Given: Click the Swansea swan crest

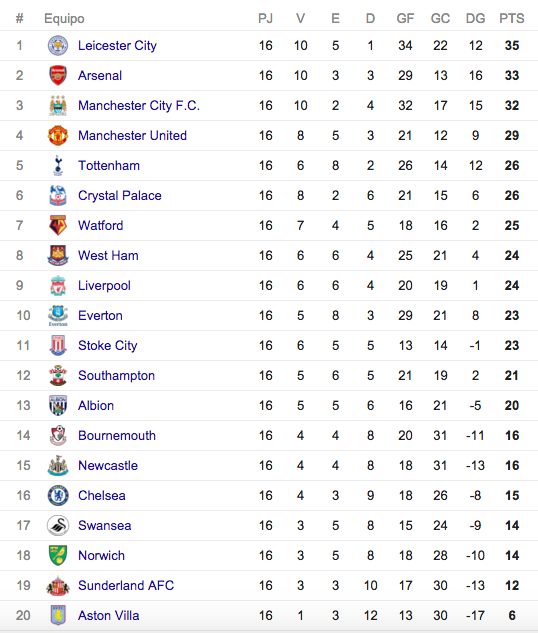Looking at the screenshot, I should click(58, 526).
